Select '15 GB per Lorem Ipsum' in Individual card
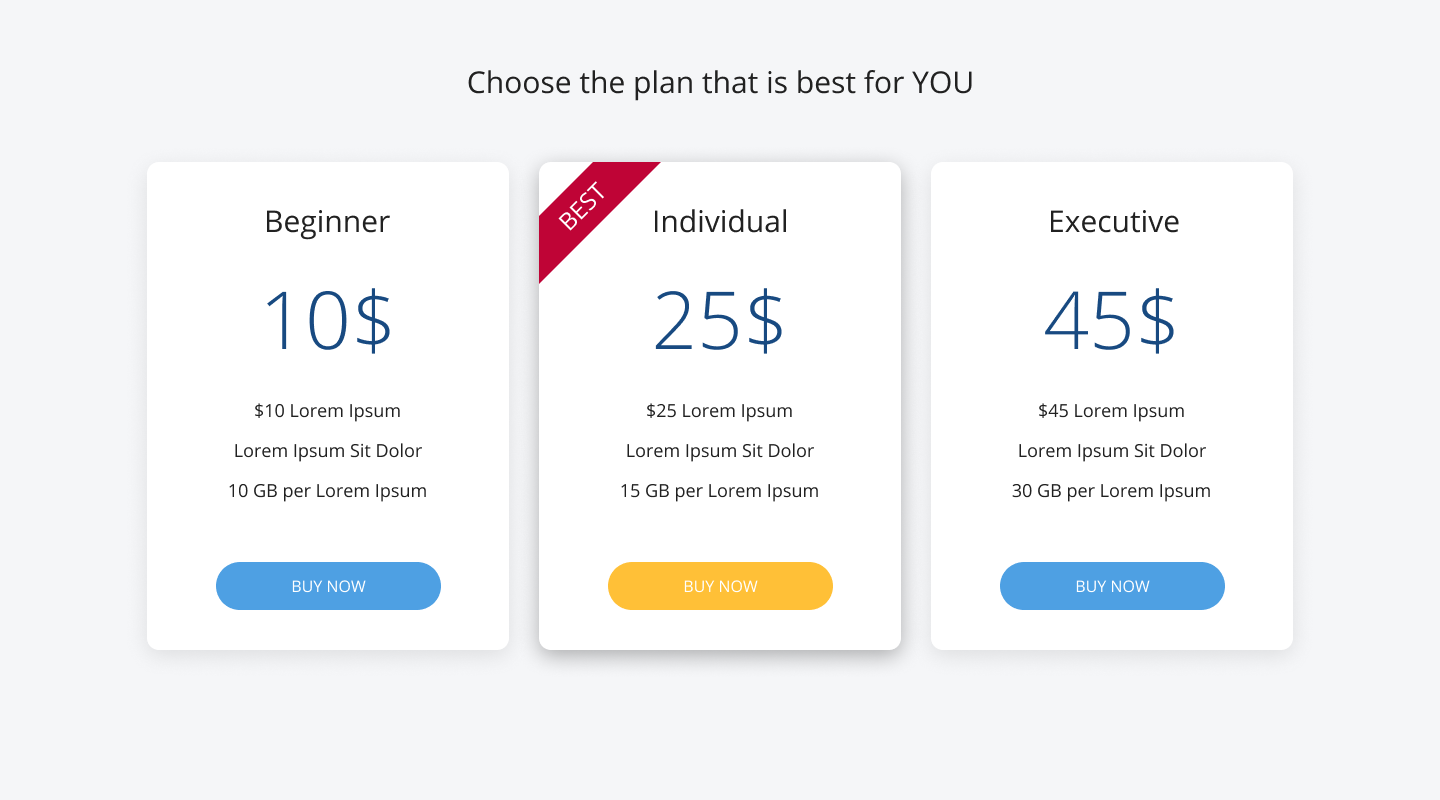1440x800 pixels. click(720, 491)
